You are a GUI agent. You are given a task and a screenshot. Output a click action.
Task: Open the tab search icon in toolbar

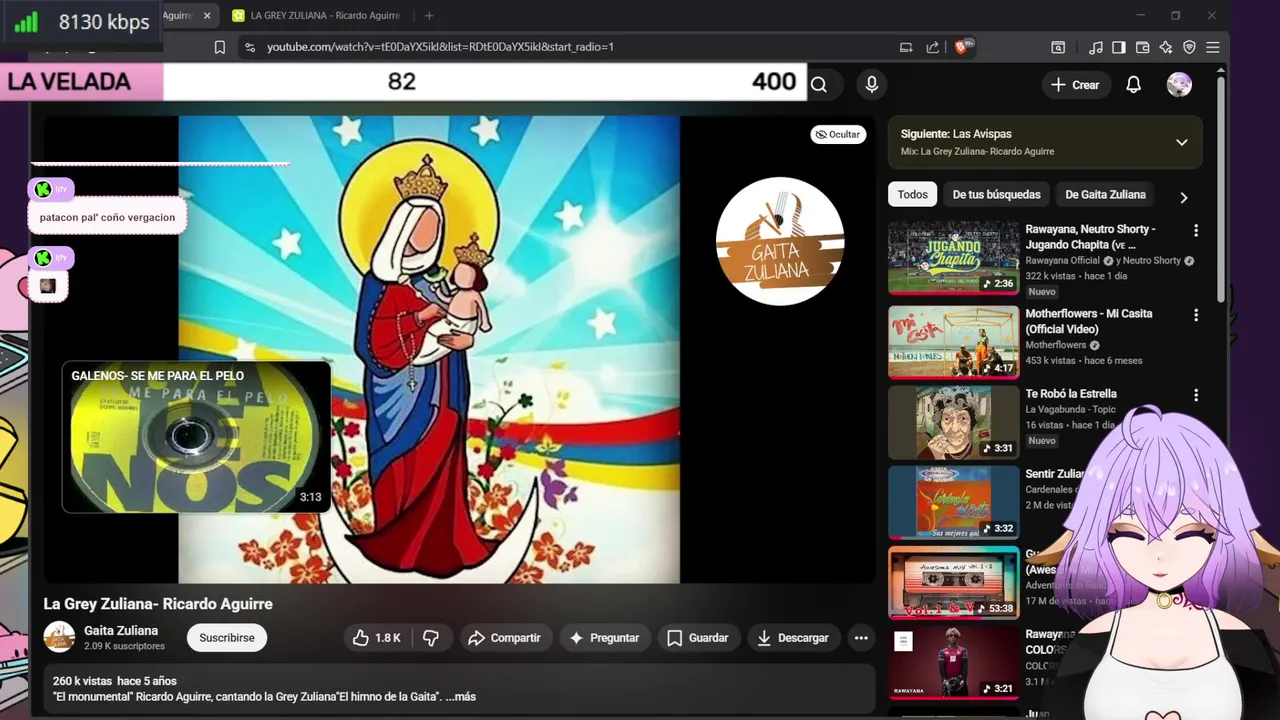point(1058,47)
